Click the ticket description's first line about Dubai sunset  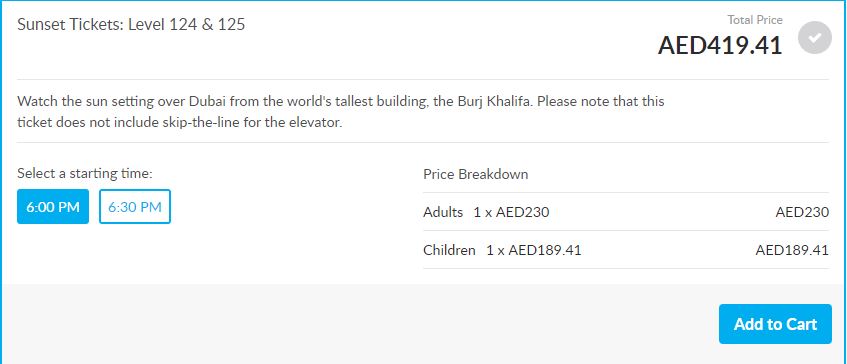(341, 101)
